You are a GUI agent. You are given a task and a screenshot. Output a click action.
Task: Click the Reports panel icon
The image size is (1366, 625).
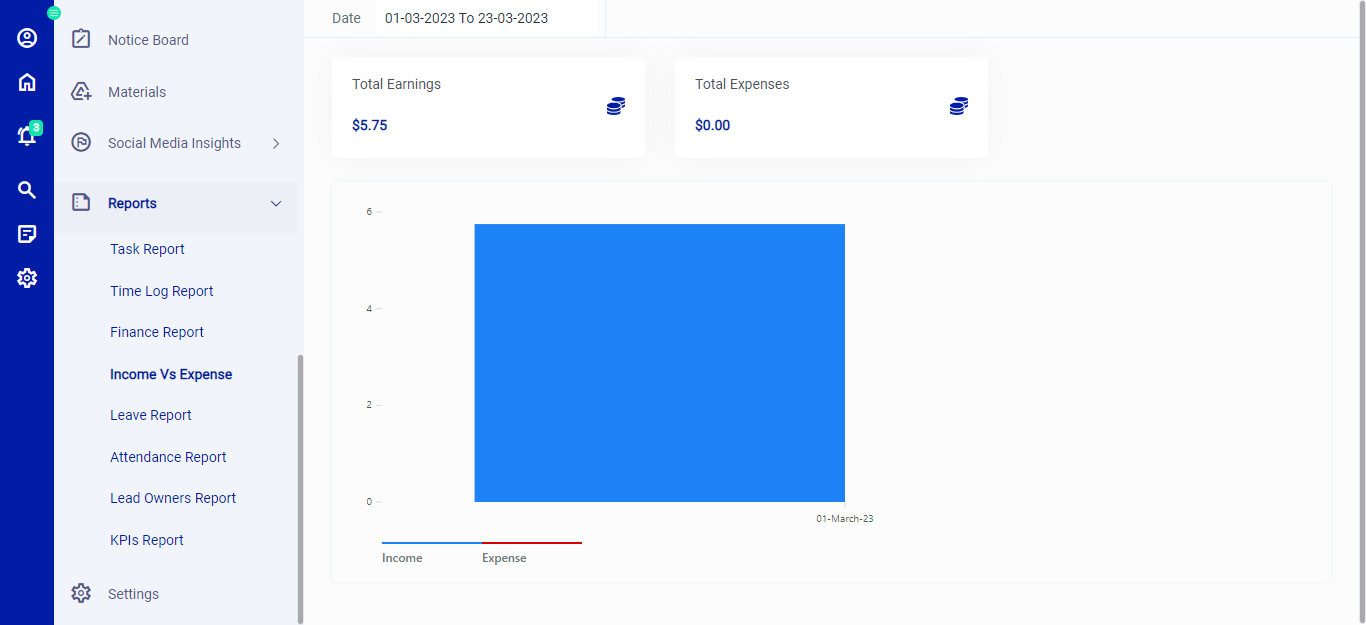pyautogui.click(x=81, y=203)
